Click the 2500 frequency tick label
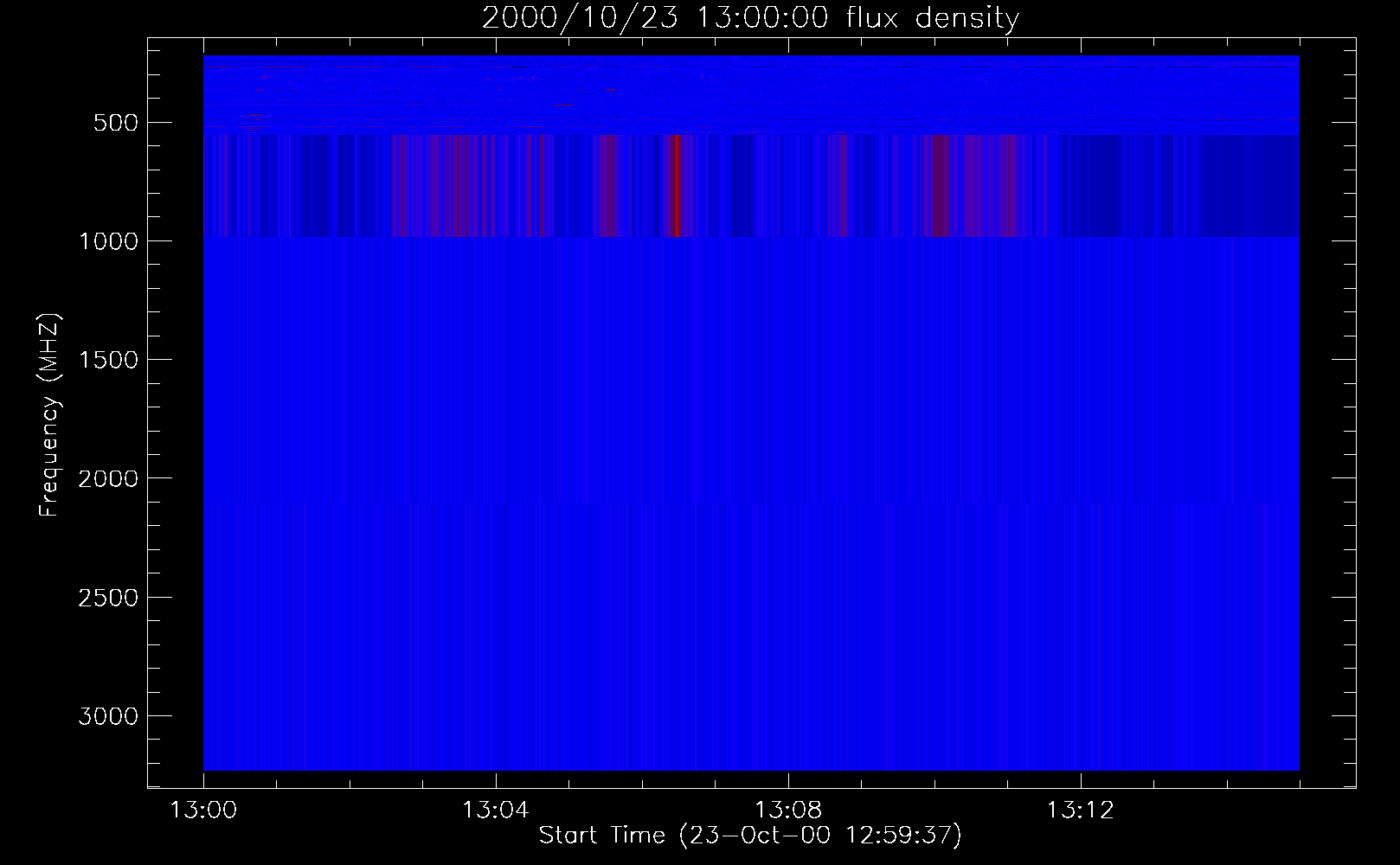Image resolution: width=1400 pixels, height=865 pixels. [108, 598]
